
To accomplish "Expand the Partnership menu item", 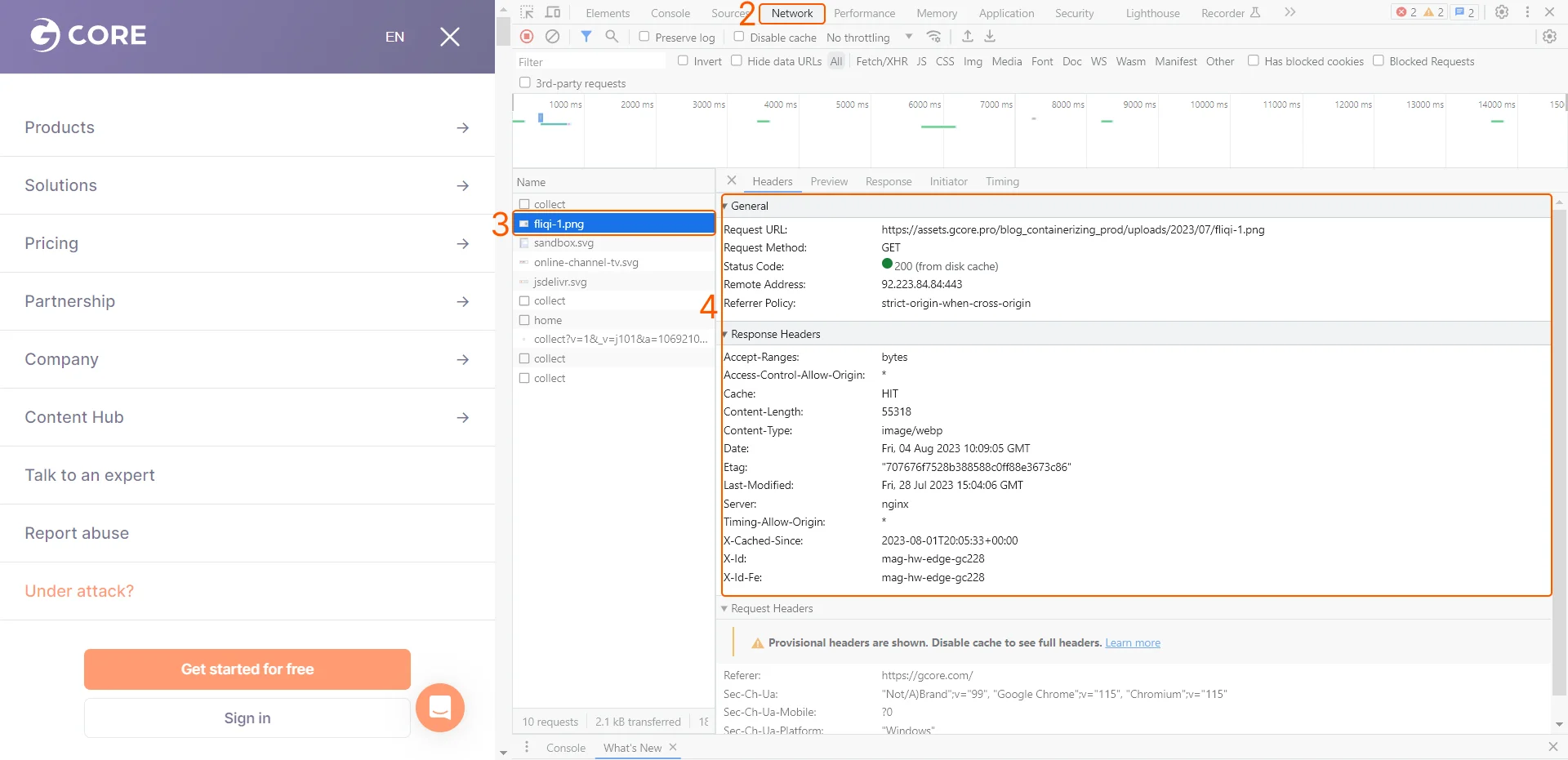I will (247, 301).
